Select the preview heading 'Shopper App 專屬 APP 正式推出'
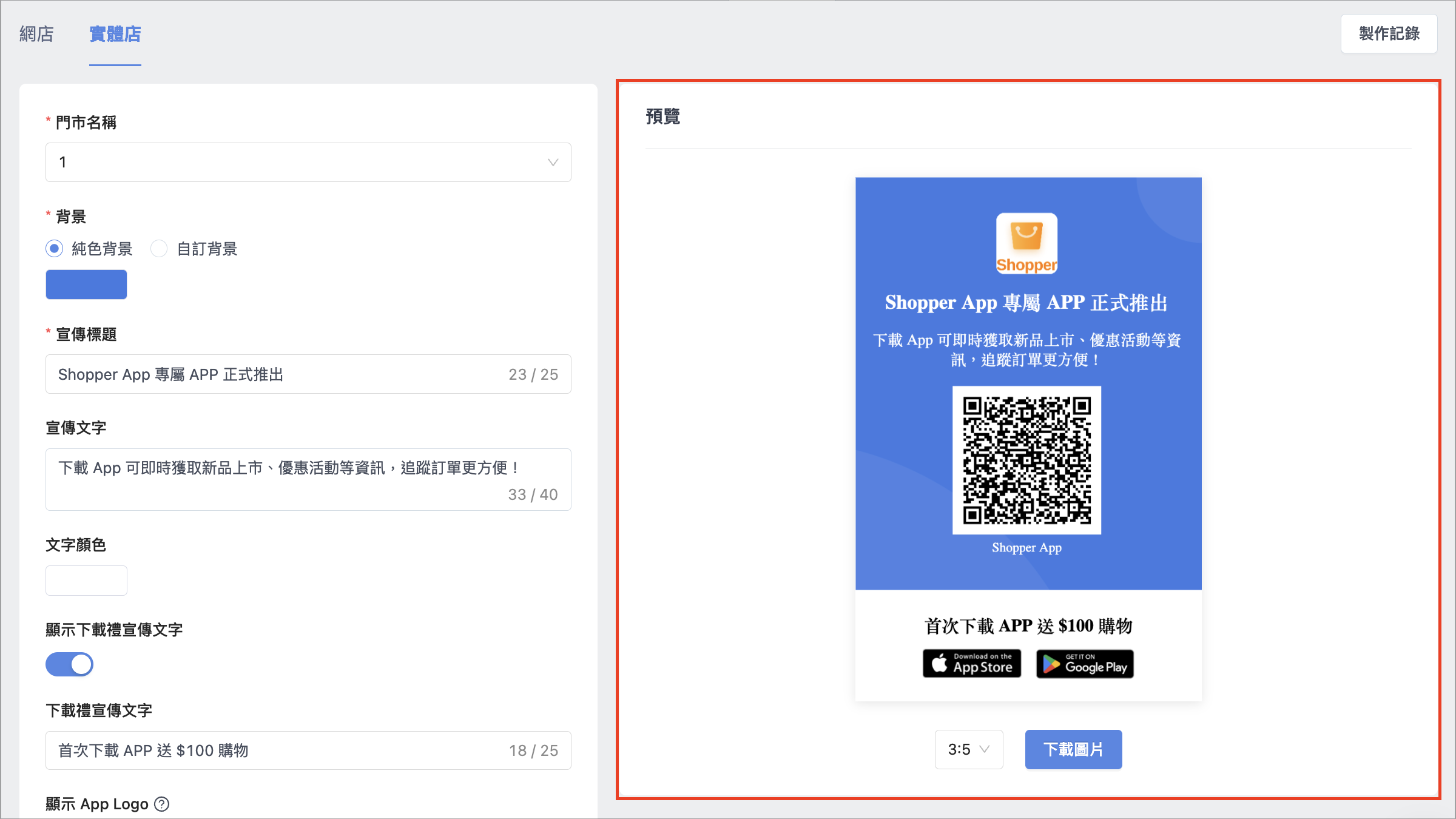1456x819 pixels. (1026, 303)
